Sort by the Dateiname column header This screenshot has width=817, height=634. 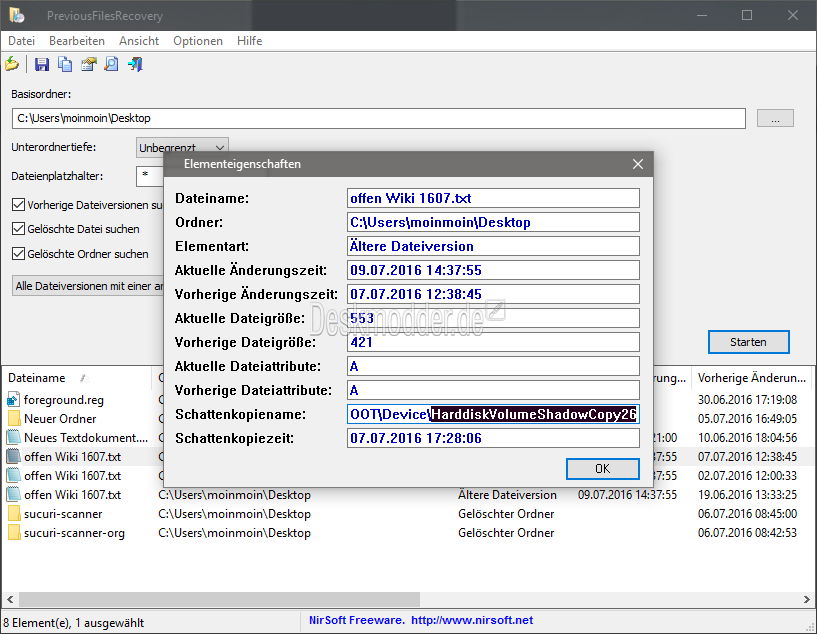tap(77, 378)
